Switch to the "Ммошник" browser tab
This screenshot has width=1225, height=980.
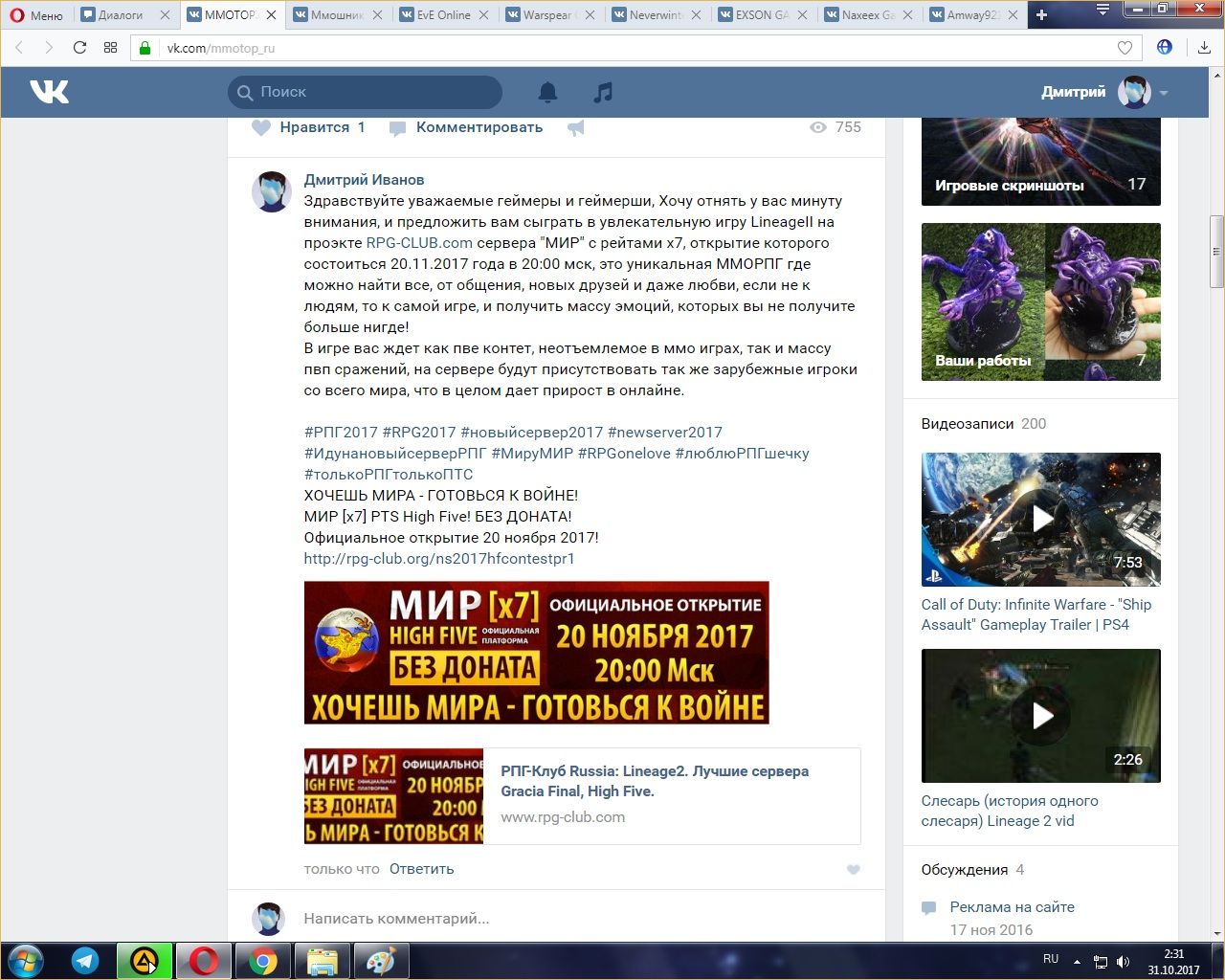pyautogui.click(x=338, y=15)
